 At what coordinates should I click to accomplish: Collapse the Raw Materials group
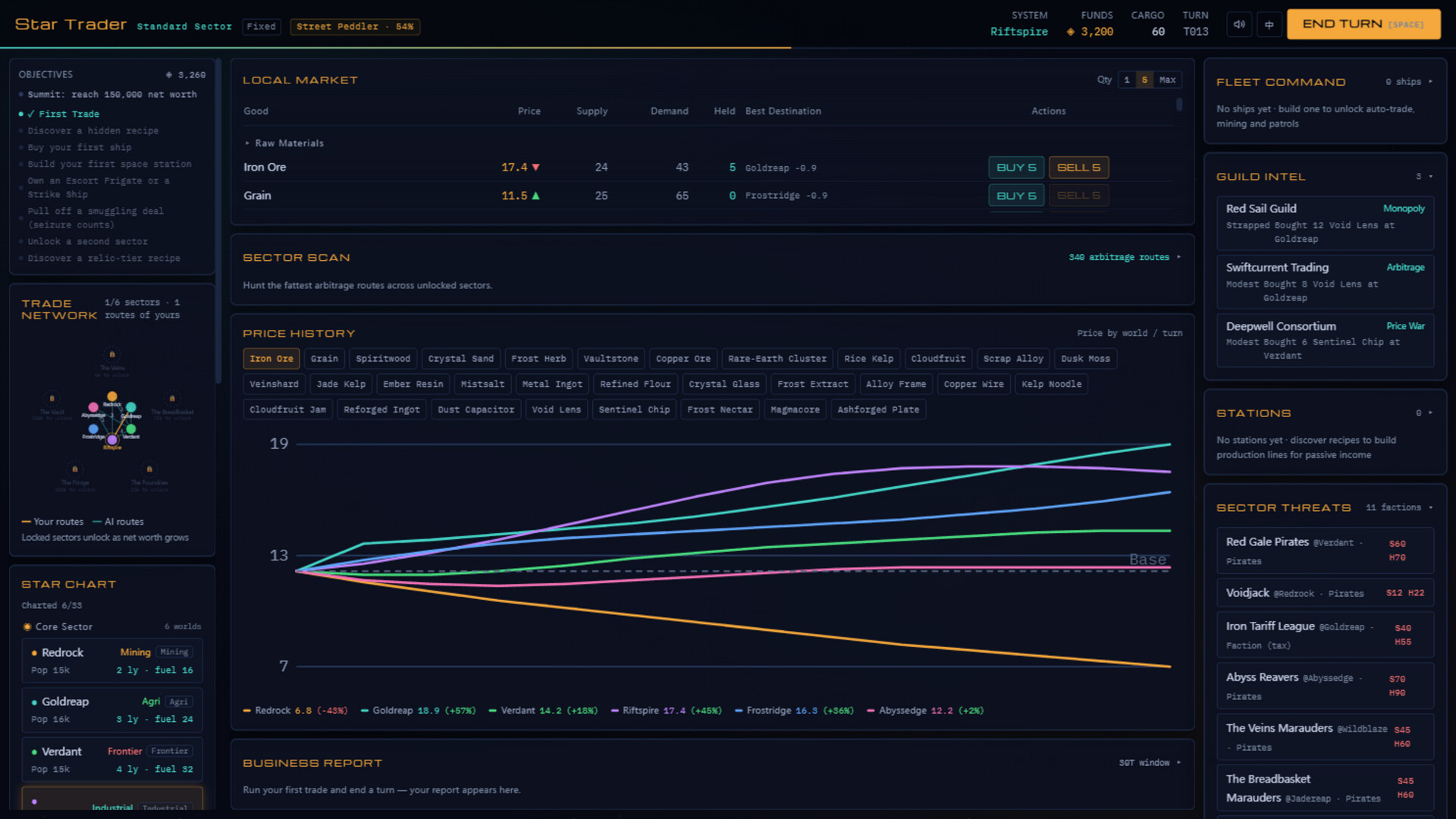(284, 143)
